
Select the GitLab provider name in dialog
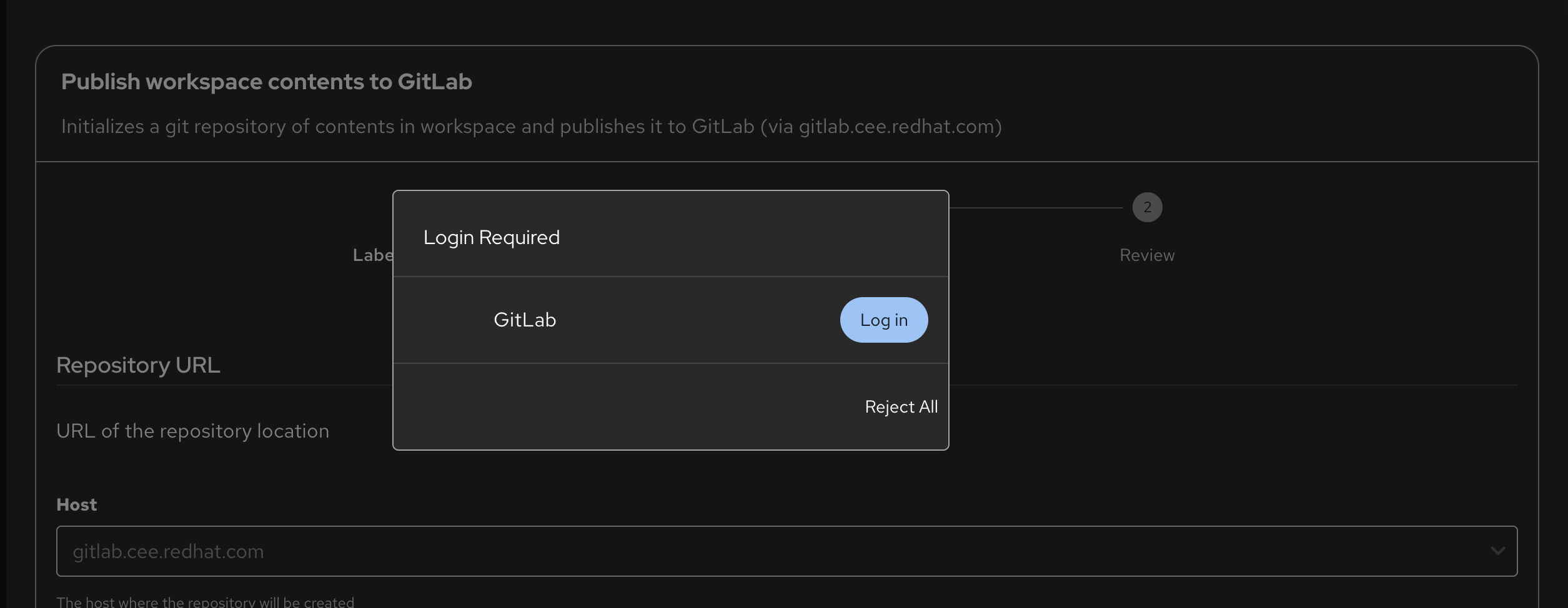pyautogui.click(x=525, y=320)
